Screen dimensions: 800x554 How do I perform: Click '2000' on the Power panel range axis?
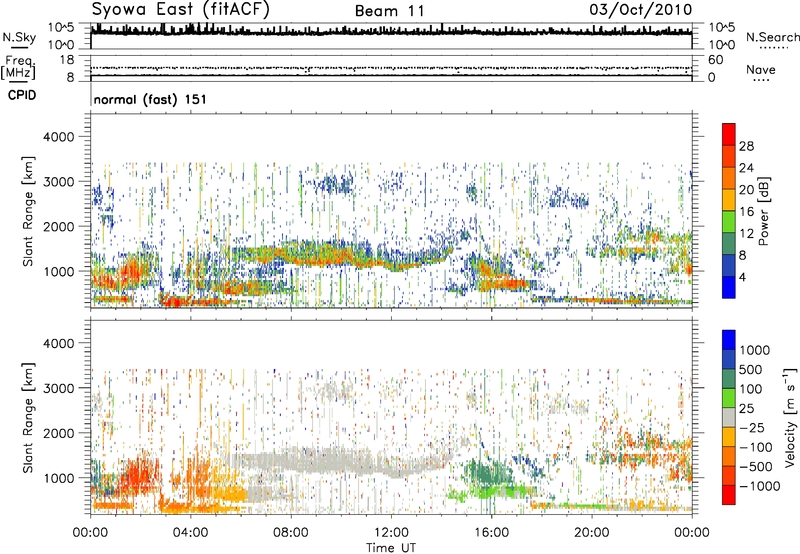(59, 226)
